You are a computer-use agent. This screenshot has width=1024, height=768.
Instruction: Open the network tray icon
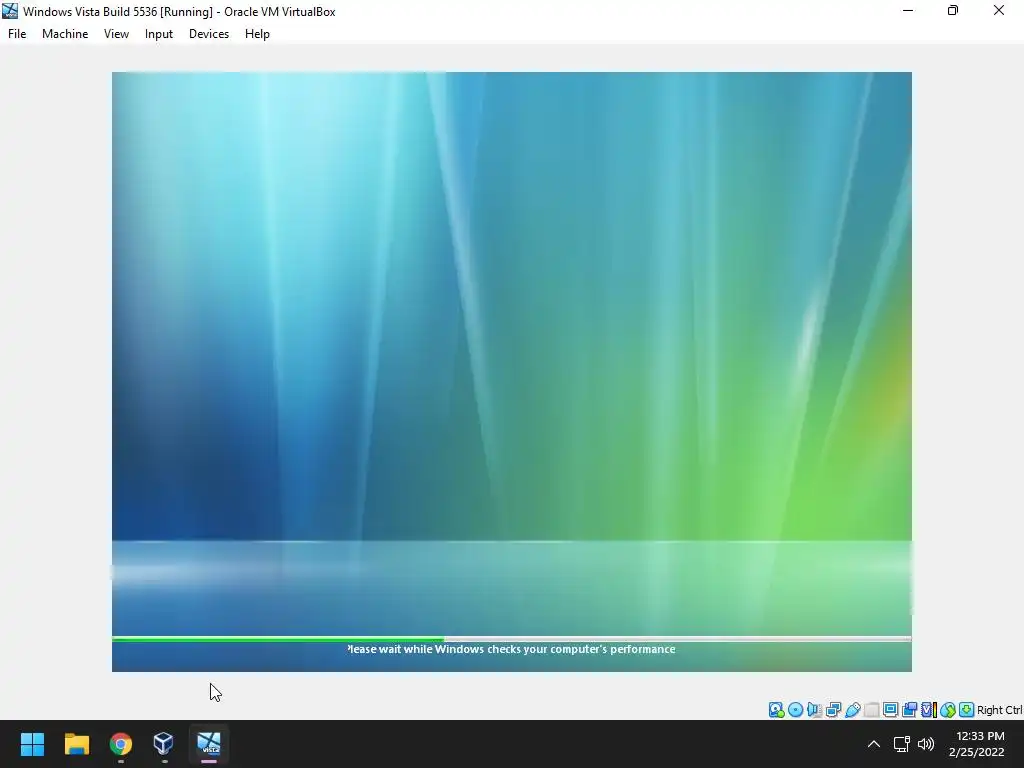coord(902,744)
